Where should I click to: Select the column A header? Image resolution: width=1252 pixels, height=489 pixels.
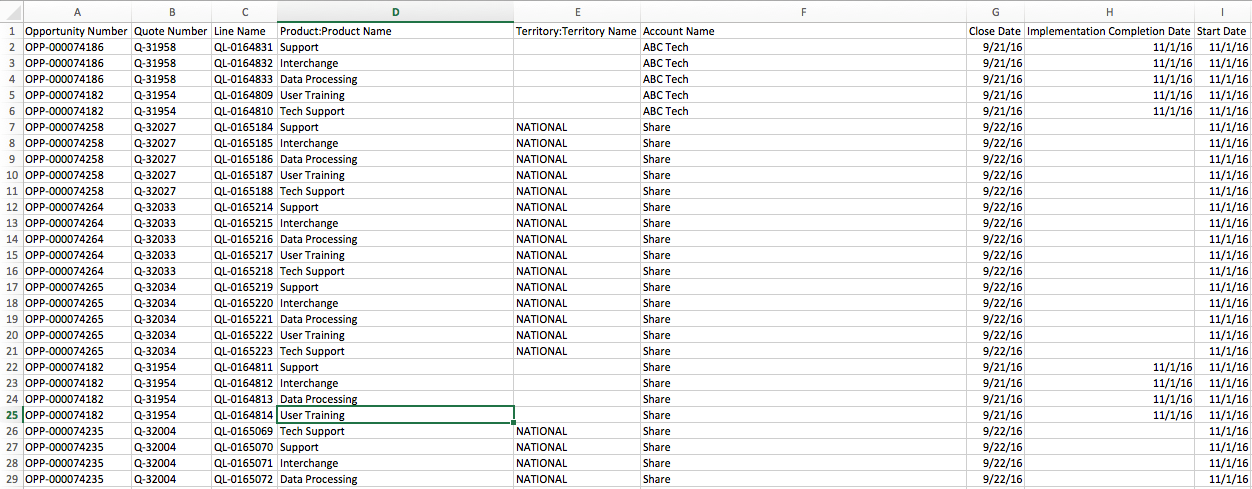pyautogui.click(x=77, y=11)
